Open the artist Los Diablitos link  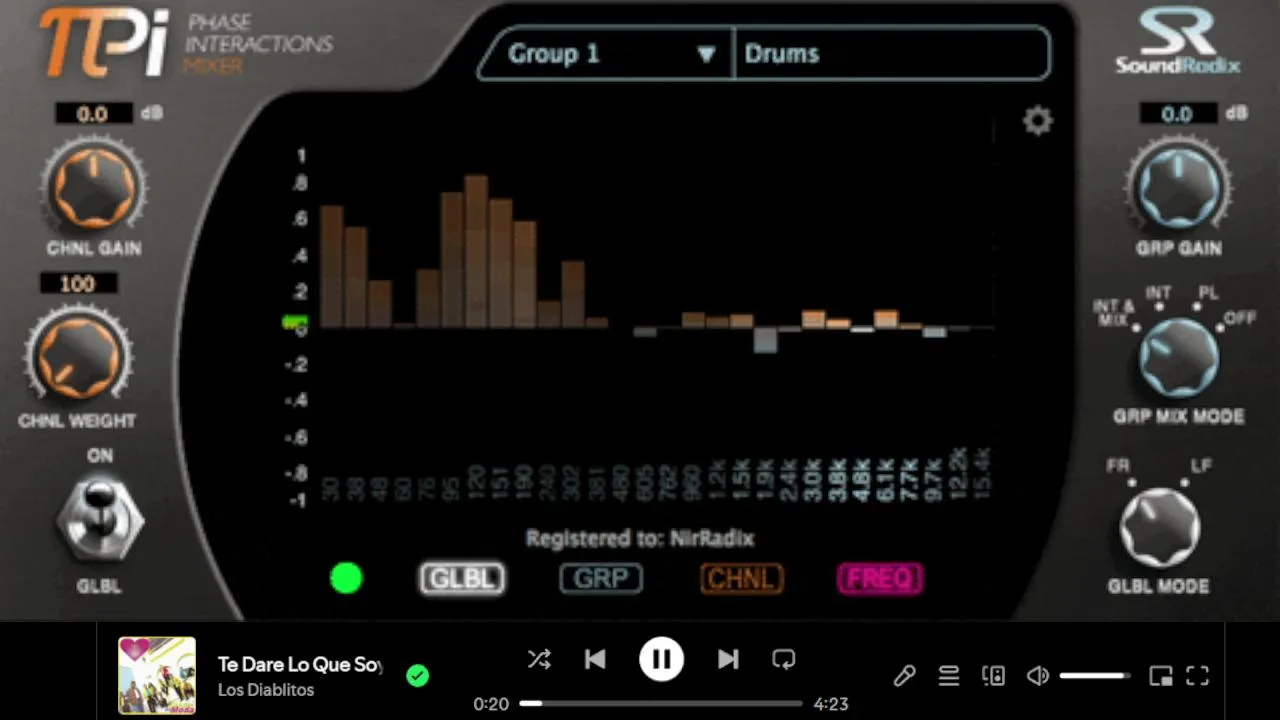(x=266, y=690)
